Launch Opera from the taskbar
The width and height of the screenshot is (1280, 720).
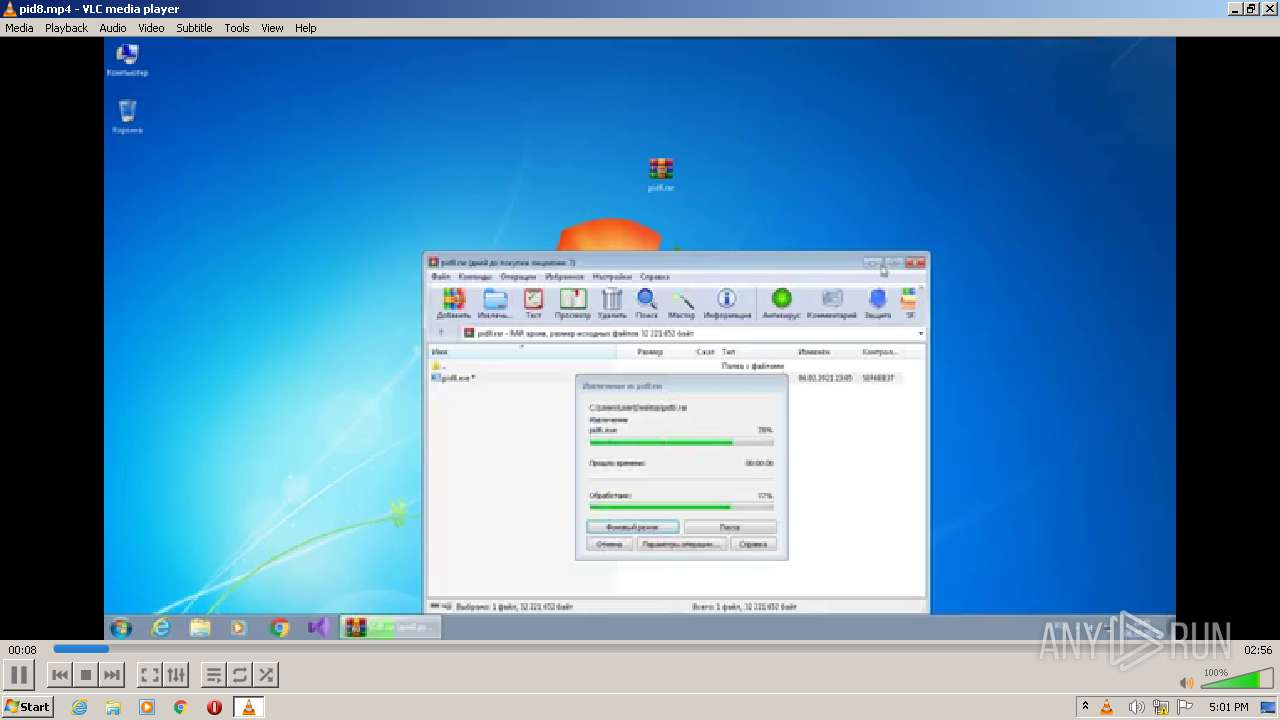click(214, 707)
